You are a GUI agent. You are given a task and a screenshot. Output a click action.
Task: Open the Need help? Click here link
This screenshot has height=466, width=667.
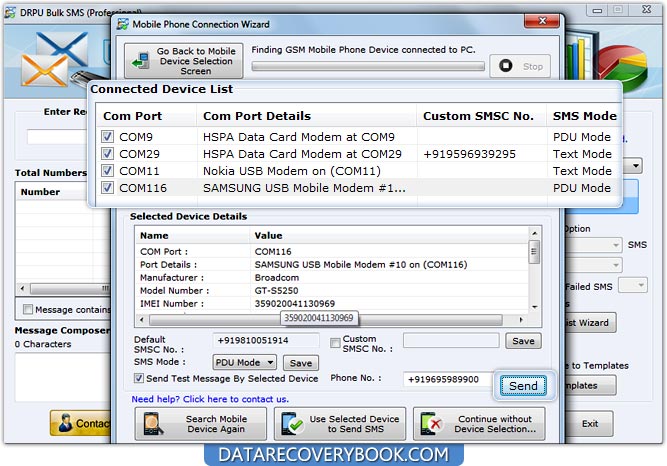click(x=210, y=399)
